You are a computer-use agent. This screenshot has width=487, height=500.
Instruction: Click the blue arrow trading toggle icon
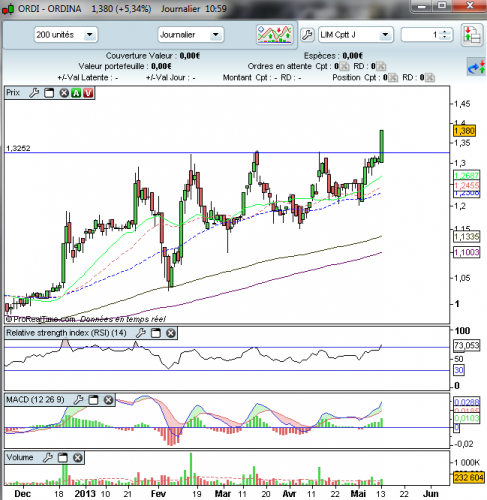click(x=476, y=67)
